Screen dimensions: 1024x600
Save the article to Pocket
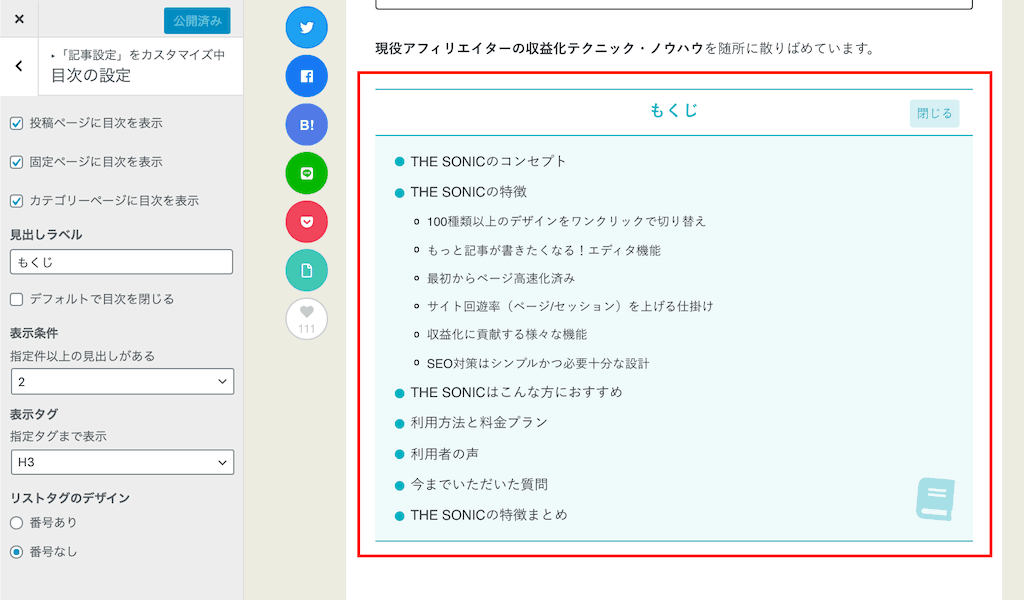(306, 221)
